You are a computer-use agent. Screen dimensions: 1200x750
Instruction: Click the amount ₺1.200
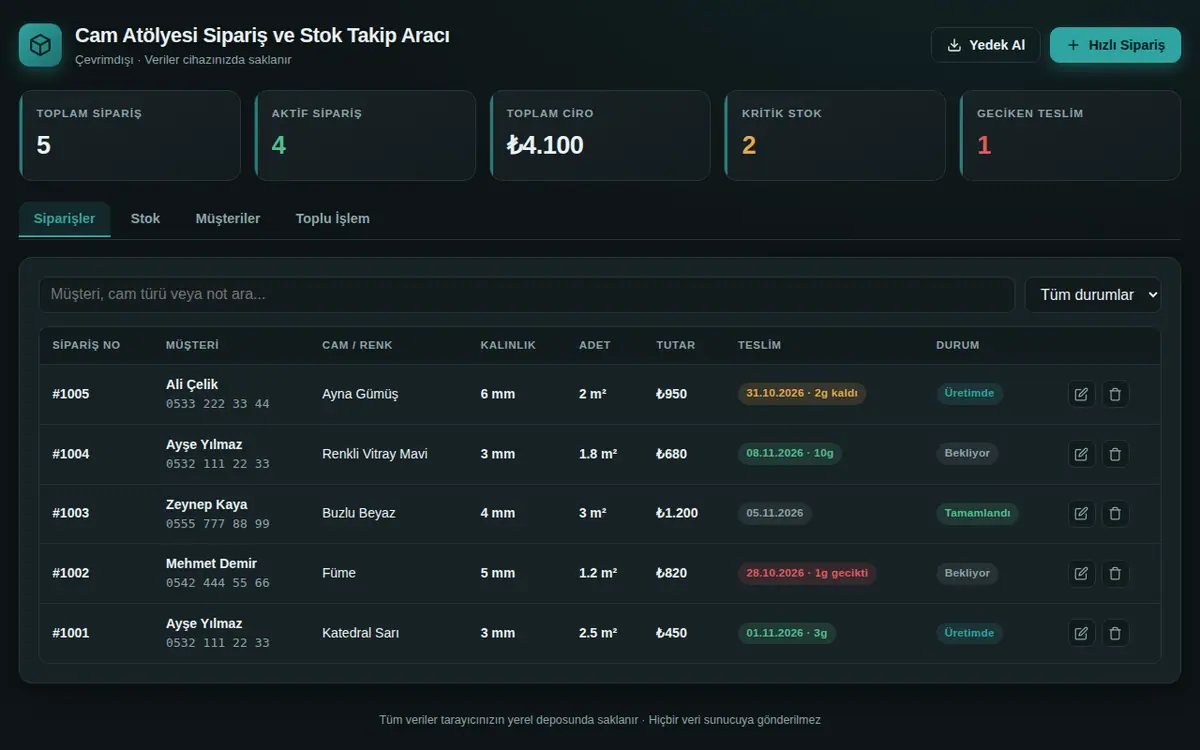click(x=677, y=513)
